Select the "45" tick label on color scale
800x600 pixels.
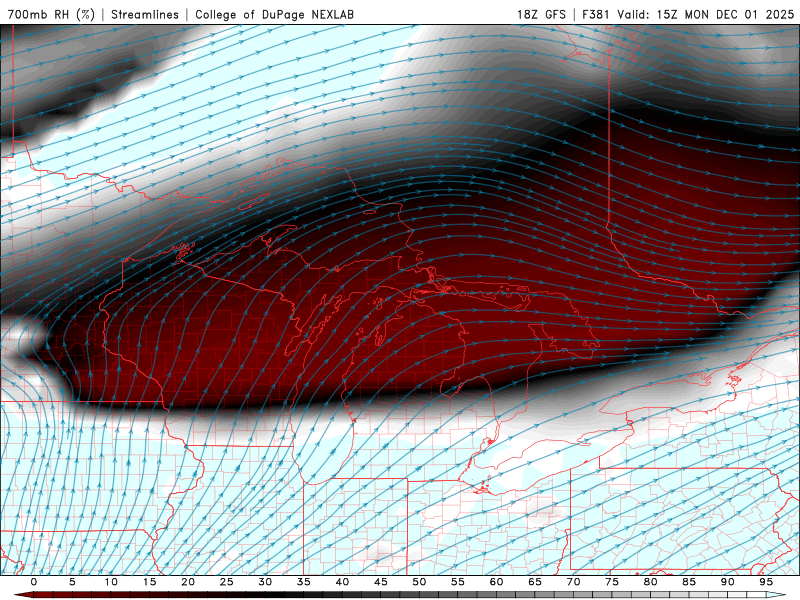(x=381, y=582)
